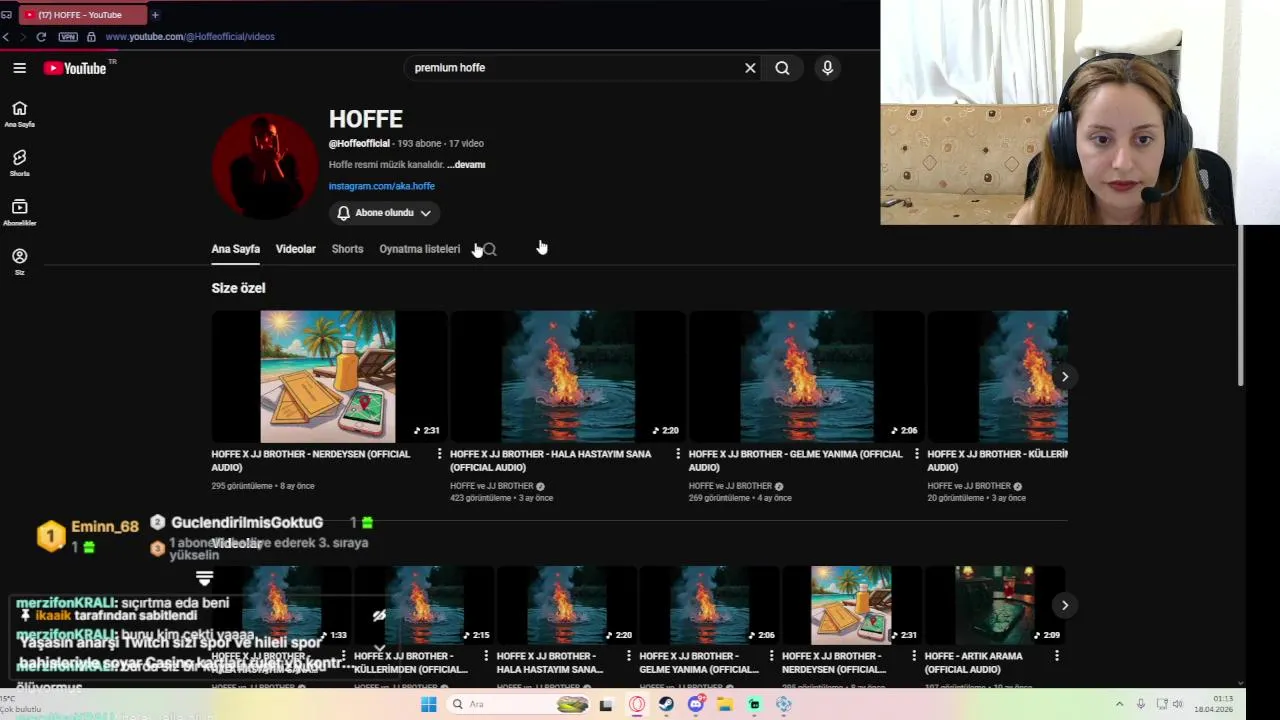Open the 2:15 KÜLLERİMDEN thumbnail in Videolar
Screen dimensions: 1280x720
[424, 605]
